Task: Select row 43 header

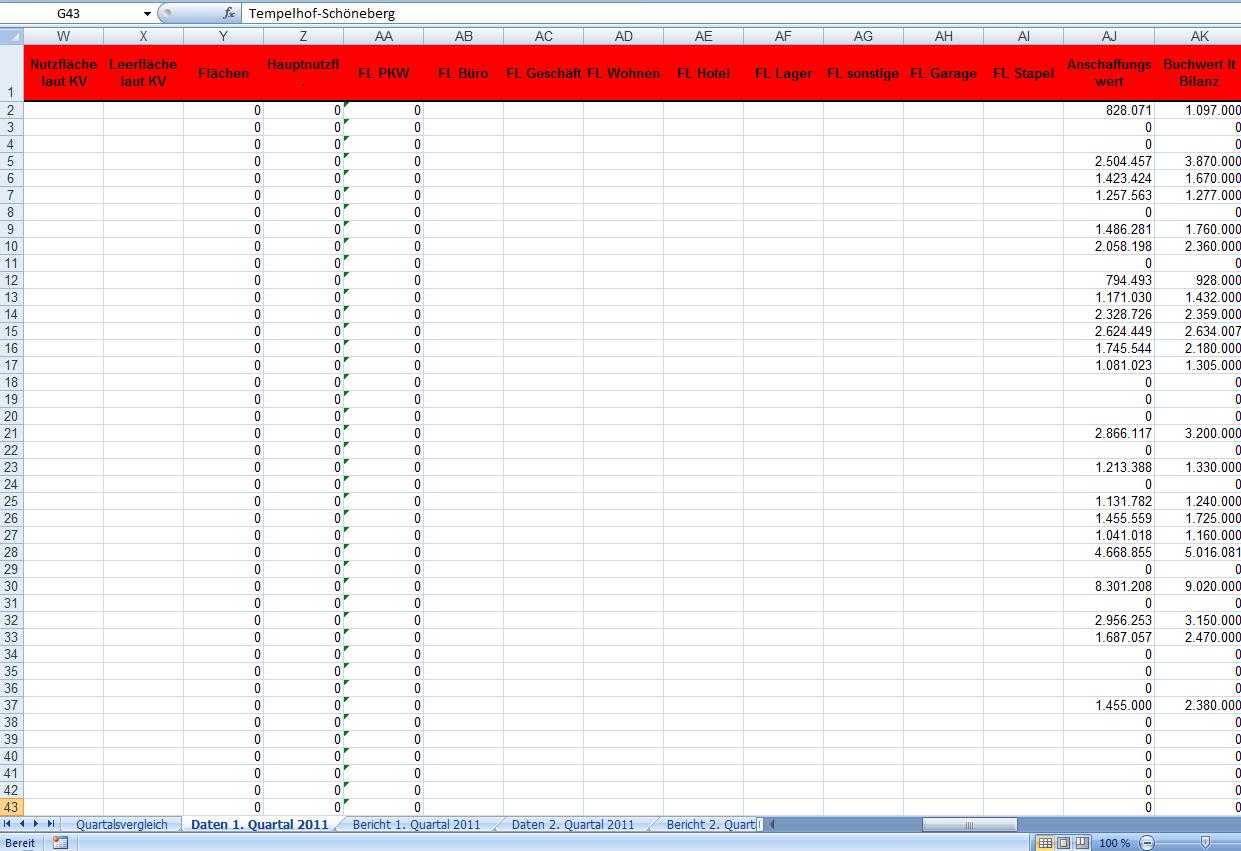Action: pos(12,807)
